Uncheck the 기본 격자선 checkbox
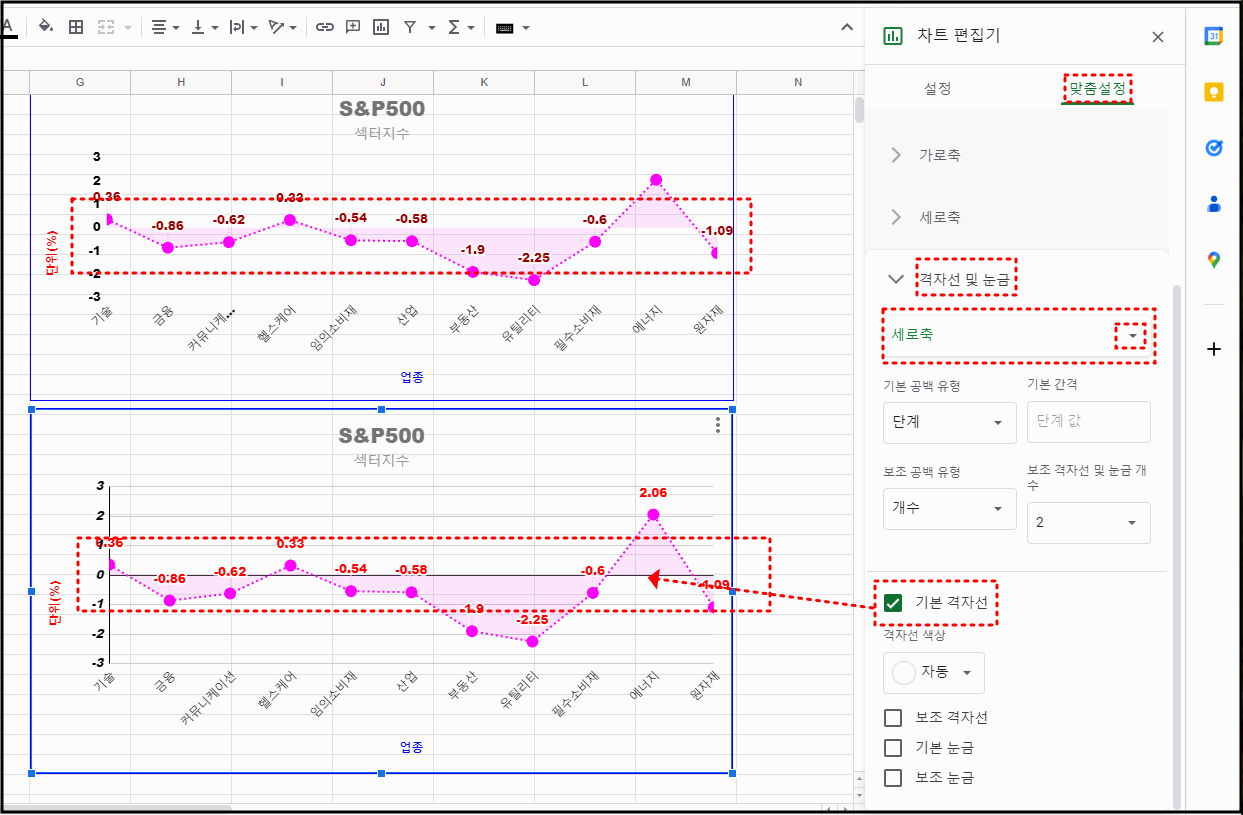This screenshot has width=1243, height=815. click(x=893, y=603)
